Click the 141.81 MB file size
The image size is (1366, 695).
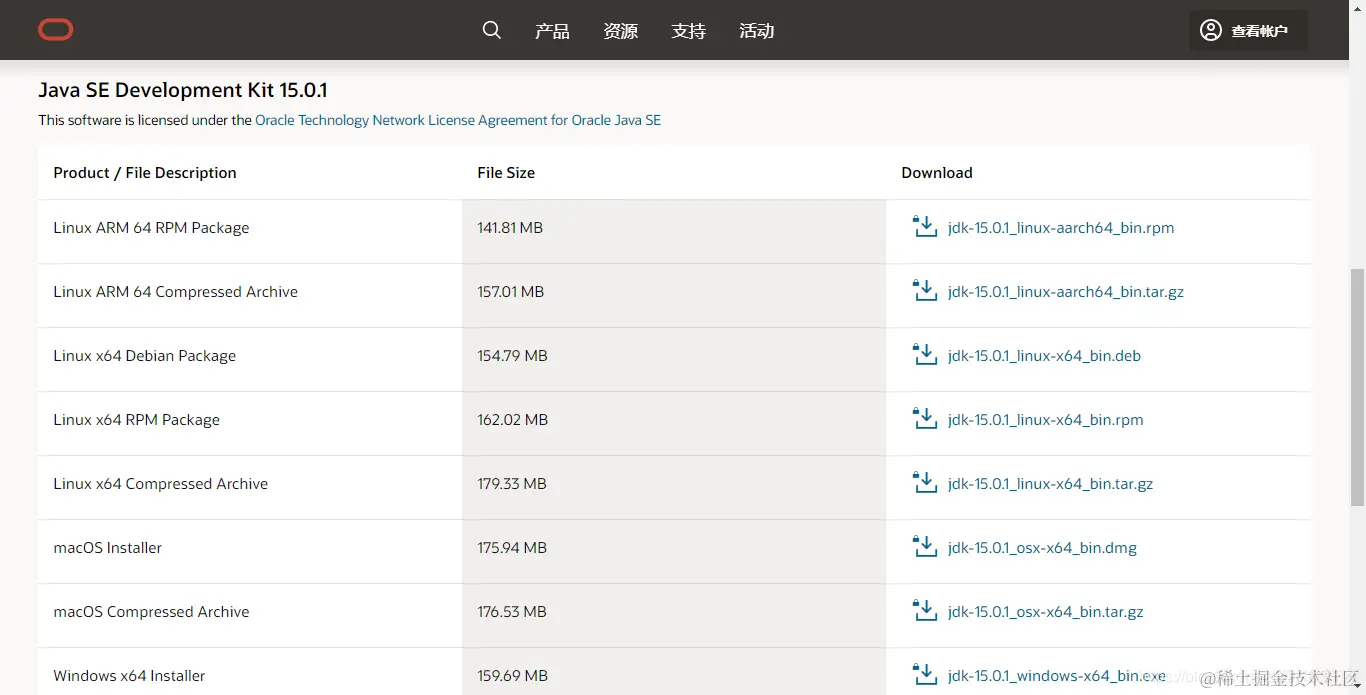(x=510, y=228)
